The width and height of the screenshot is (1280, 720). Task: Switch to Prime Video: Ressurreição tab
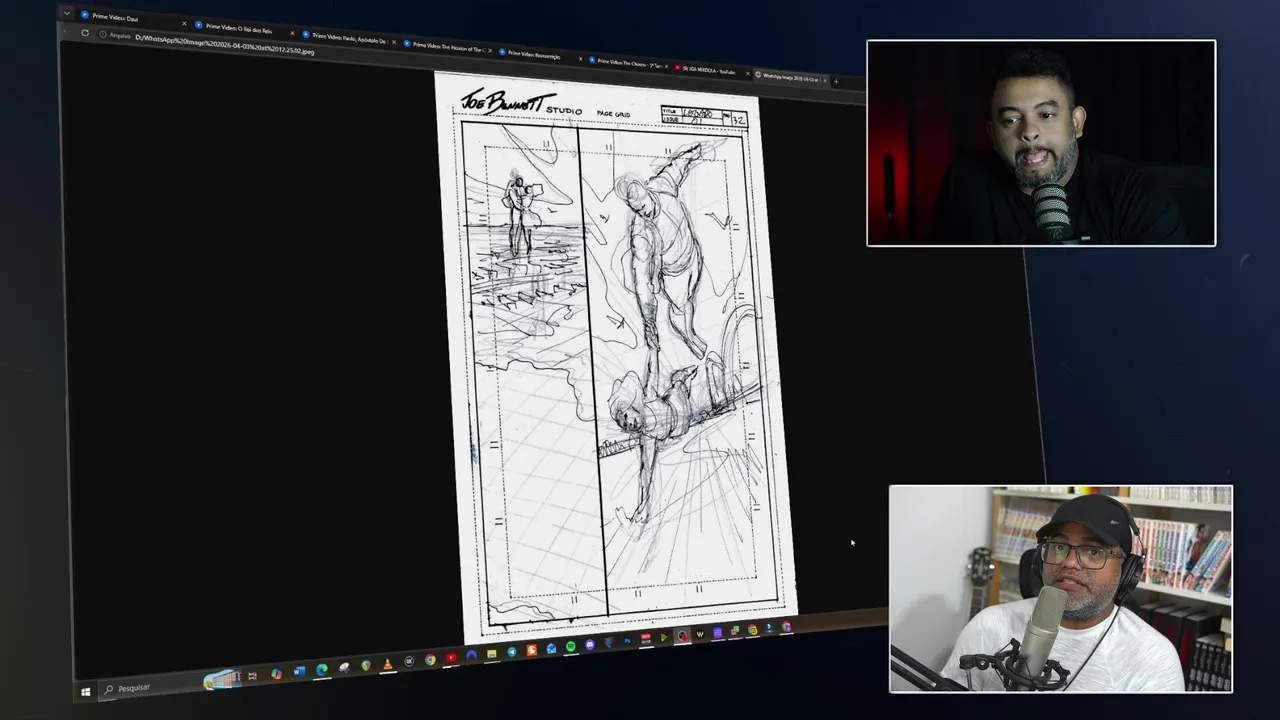540,55
